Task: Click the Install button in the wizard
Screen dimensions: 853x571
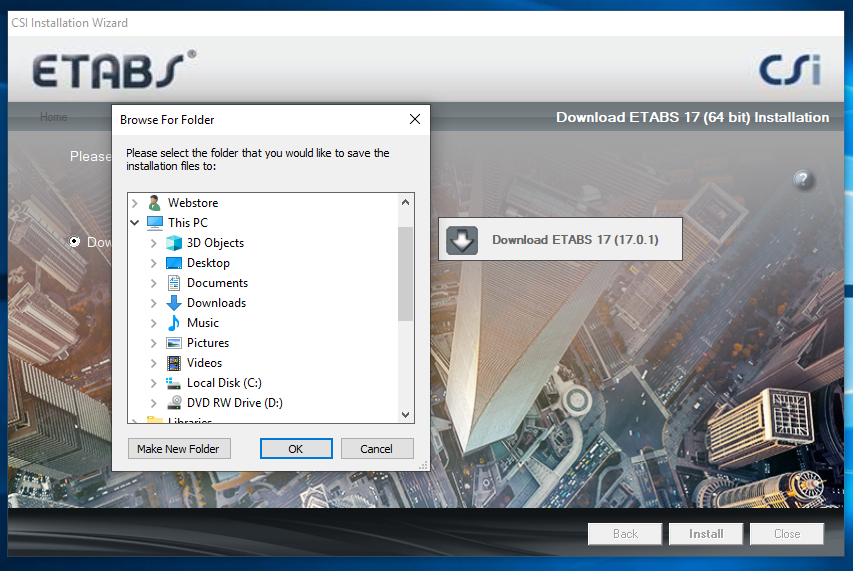Action: [x=706, y=534]
